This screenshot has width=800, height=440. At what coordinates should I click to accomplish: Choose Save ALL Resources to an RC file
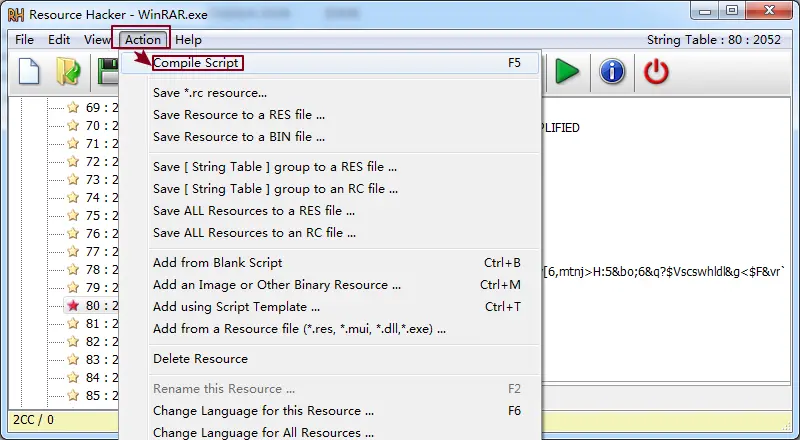330,233
